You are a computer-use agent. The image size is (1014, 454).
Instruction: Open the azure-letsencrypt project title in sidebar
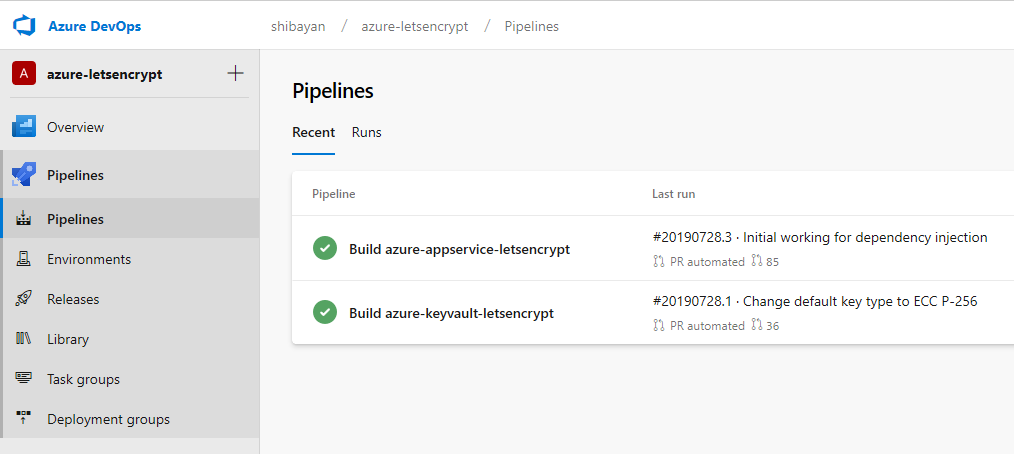point(105,74)
